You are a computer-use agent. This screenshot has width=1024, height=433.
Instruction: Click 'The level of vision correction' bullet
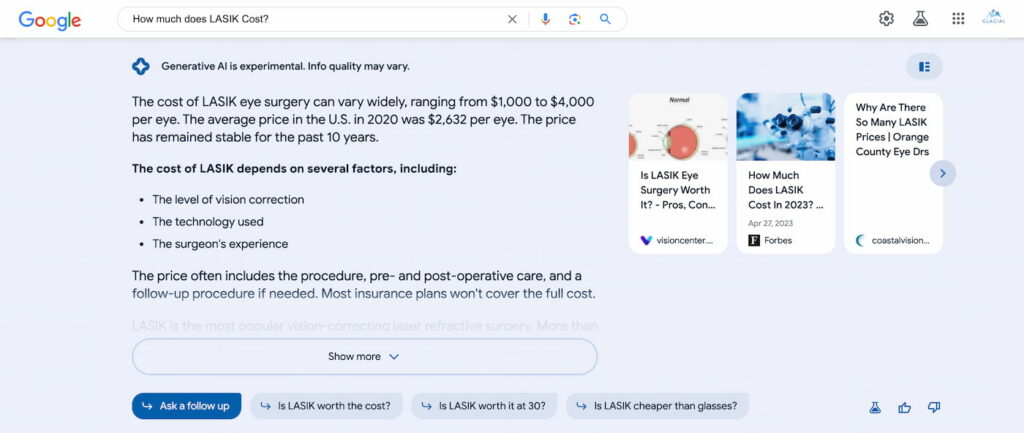coord(228,199)
